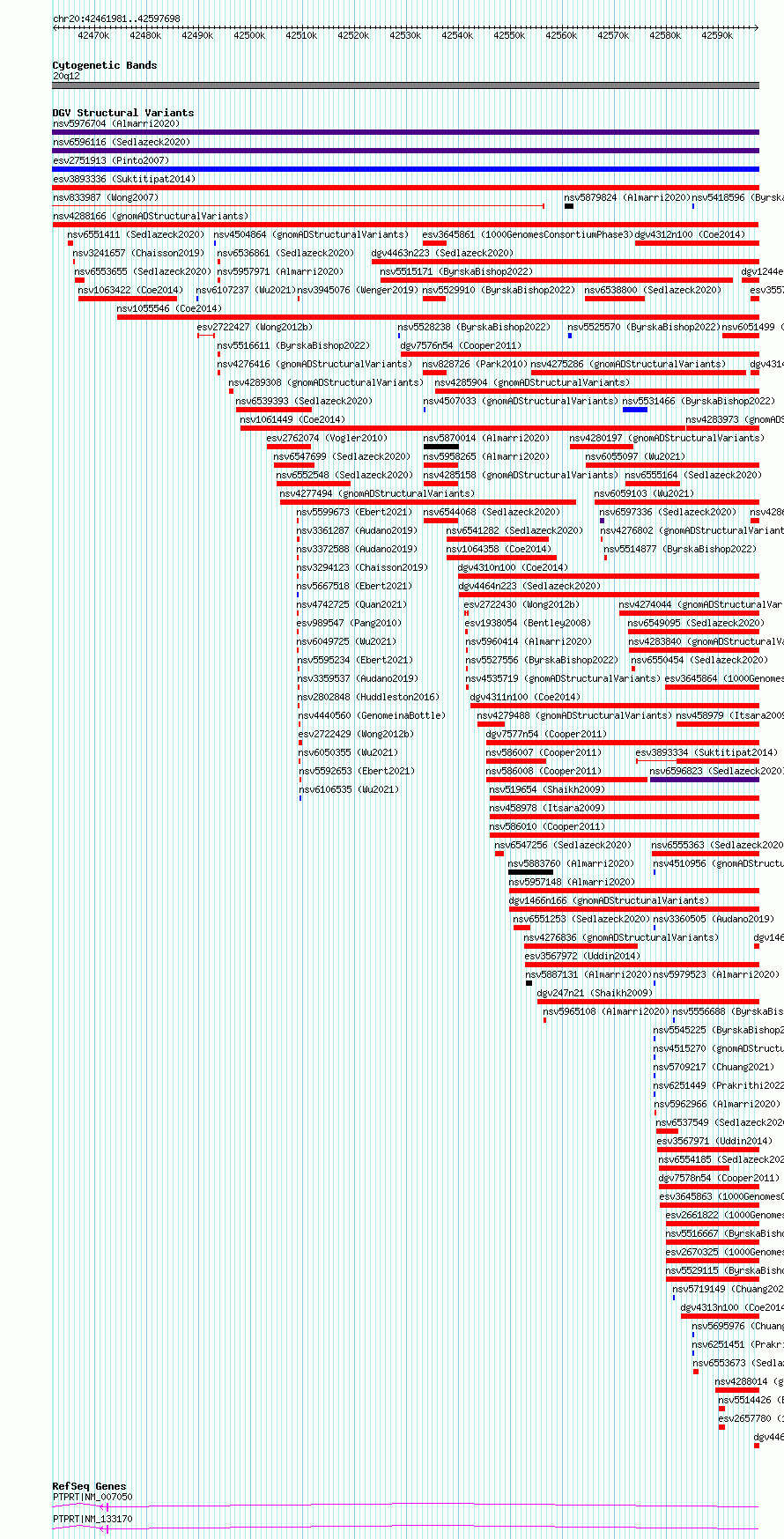Select the grey 20q12 cytogenetic band bar

point(405,85)
